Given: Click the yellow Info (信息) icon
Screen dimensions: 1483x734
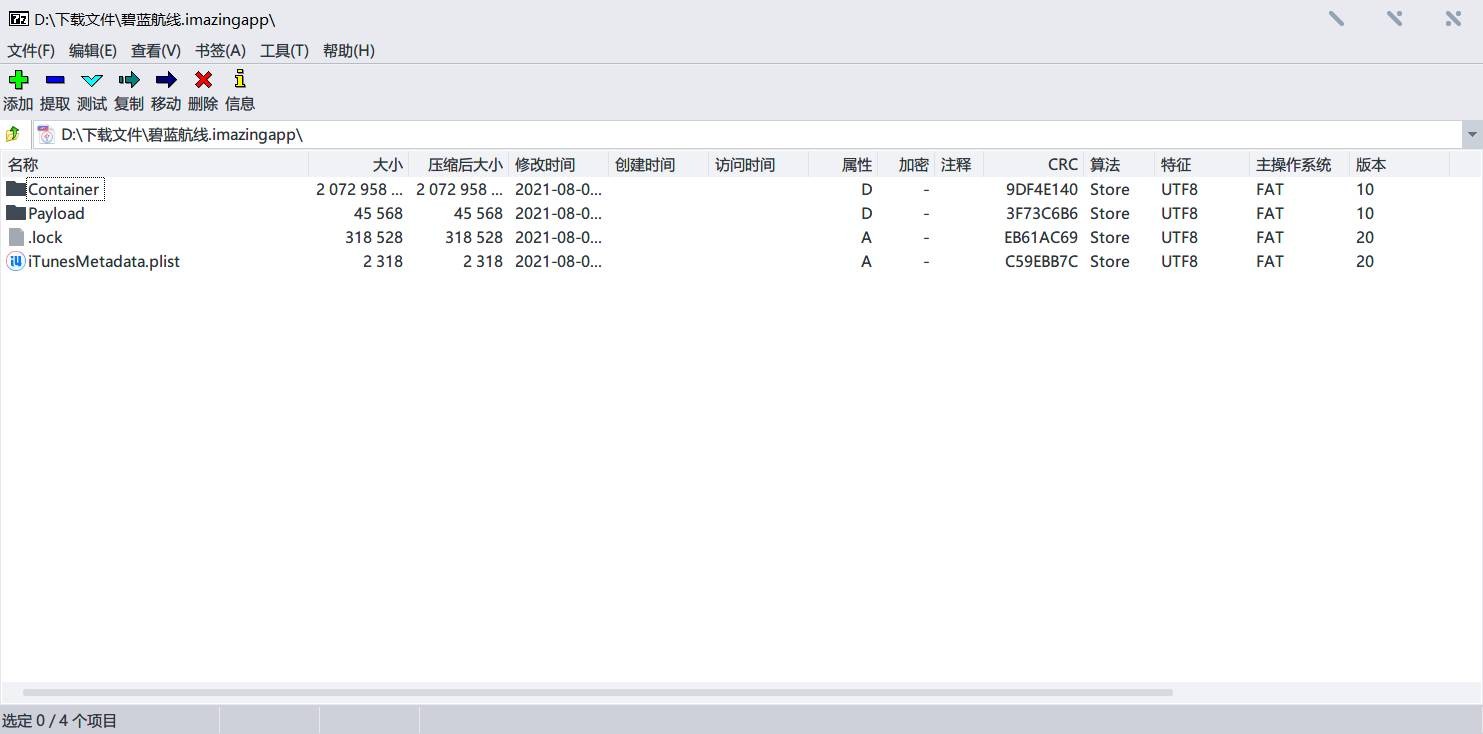Looking at the screenshot, I should pyautogui.click(x=240, y=80).
